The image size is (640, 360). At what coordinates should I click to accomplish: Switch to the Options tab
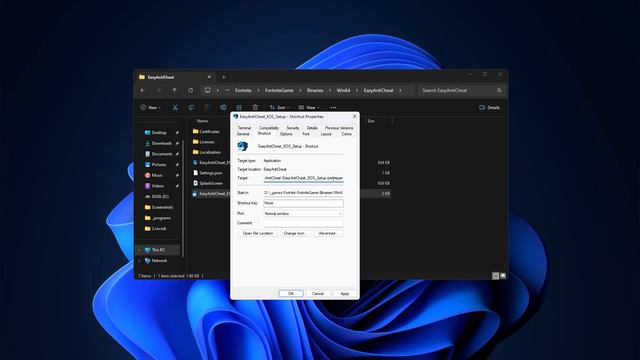pyautogui.click(x=286, y=134)
